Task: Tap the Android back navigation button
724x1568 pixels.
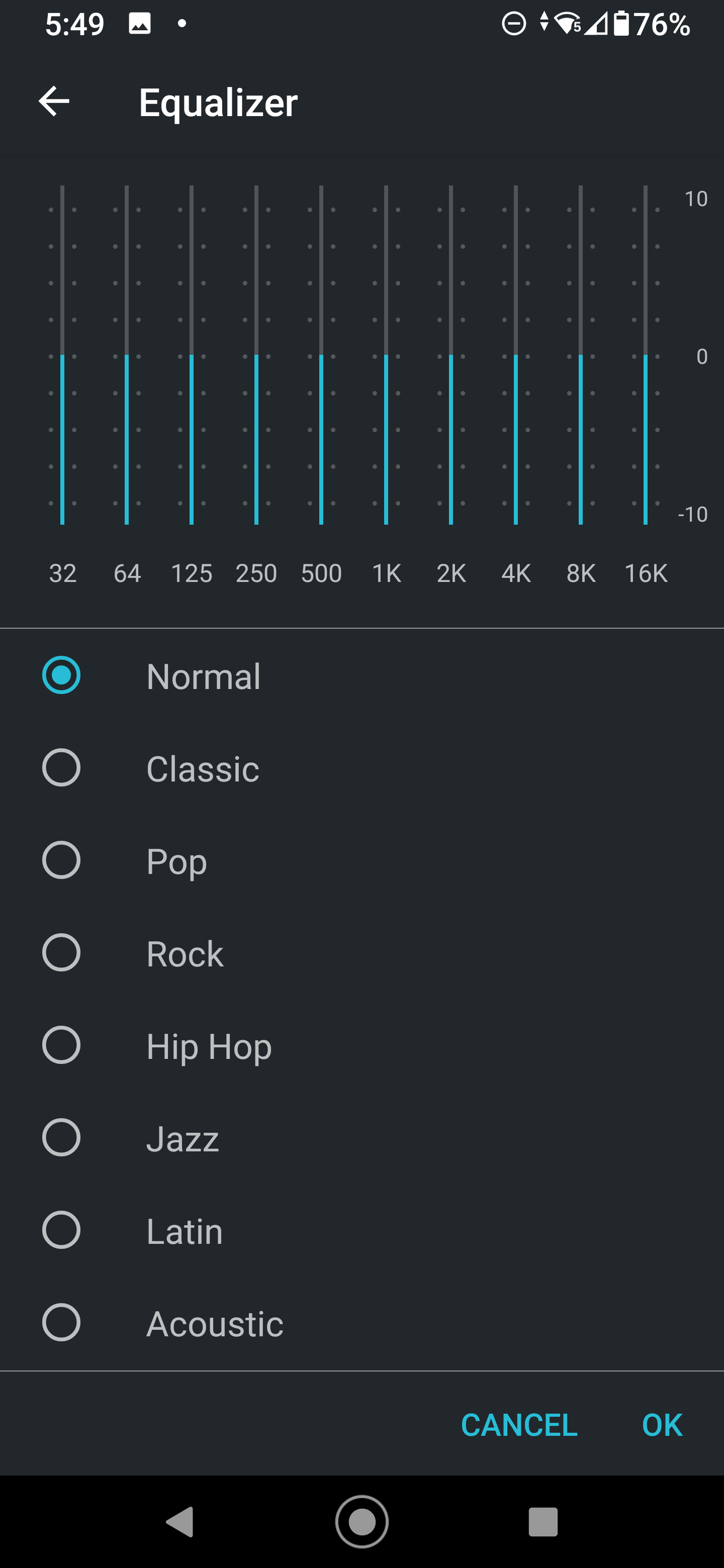Action: pos(180,1522)
